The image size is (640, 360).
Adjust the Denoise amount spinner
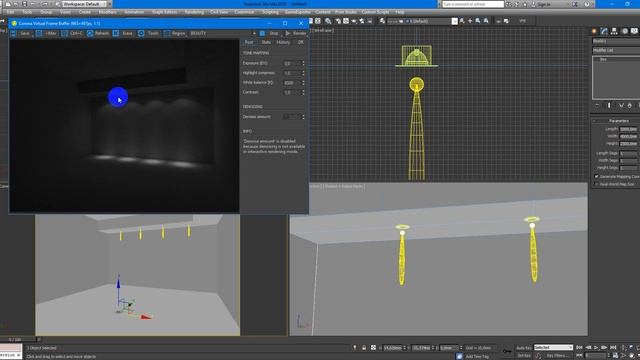click(x=303, y=117)
